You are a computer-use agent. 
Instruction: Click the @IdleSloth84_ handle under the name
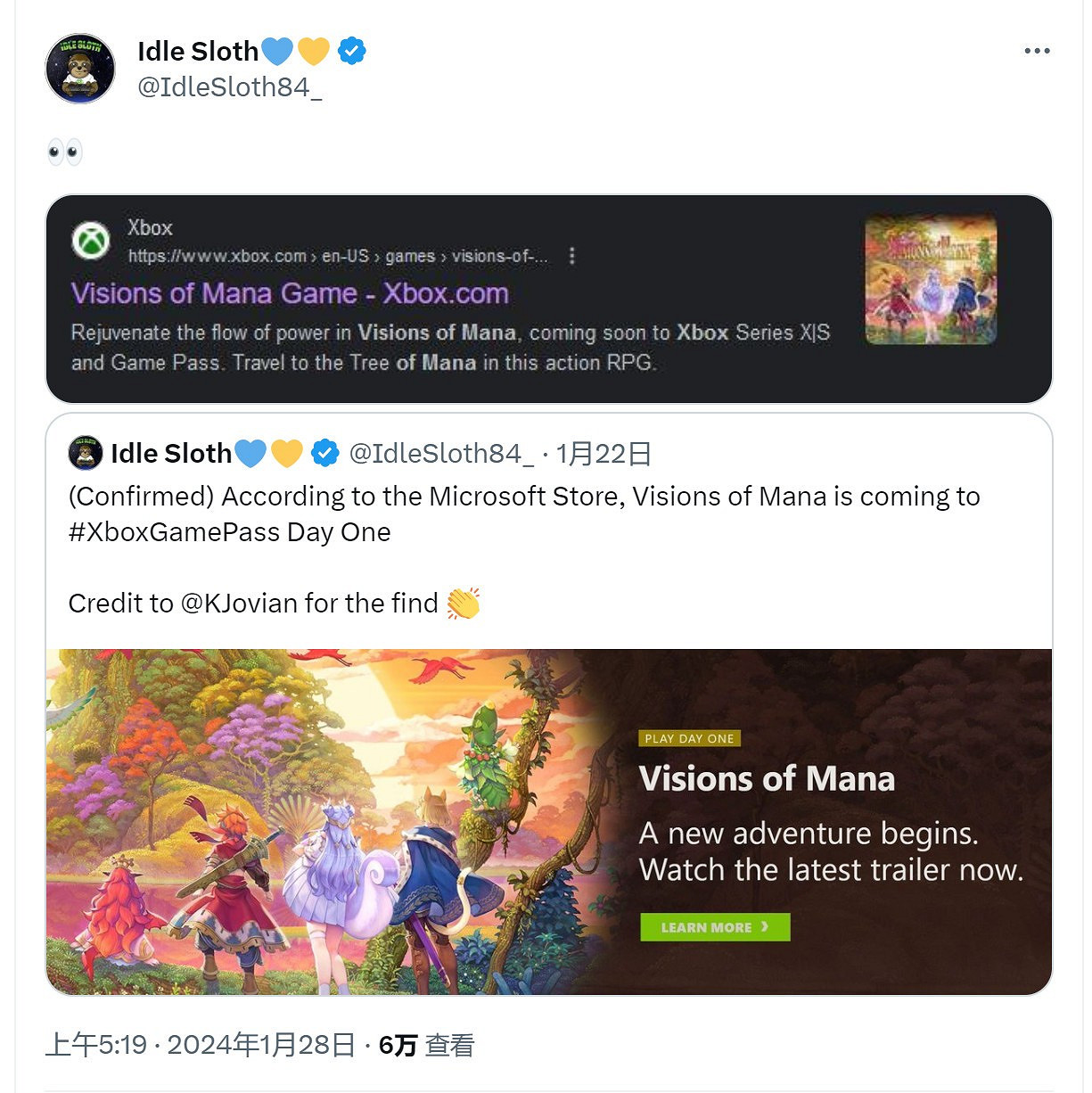229,87
